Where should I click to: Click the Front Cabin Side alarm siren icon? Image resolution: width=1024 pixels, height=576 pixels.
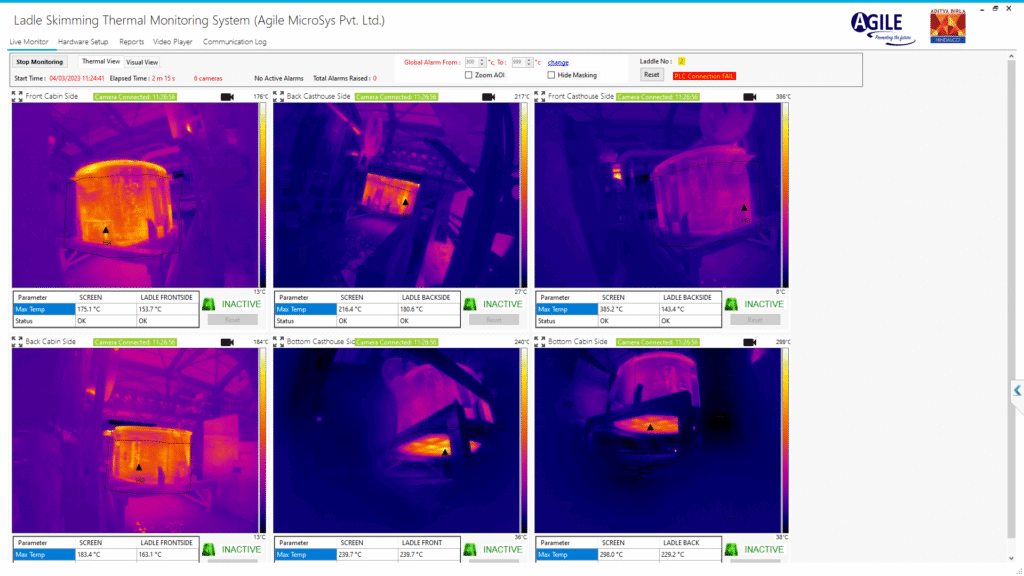[x=209, y=304]
